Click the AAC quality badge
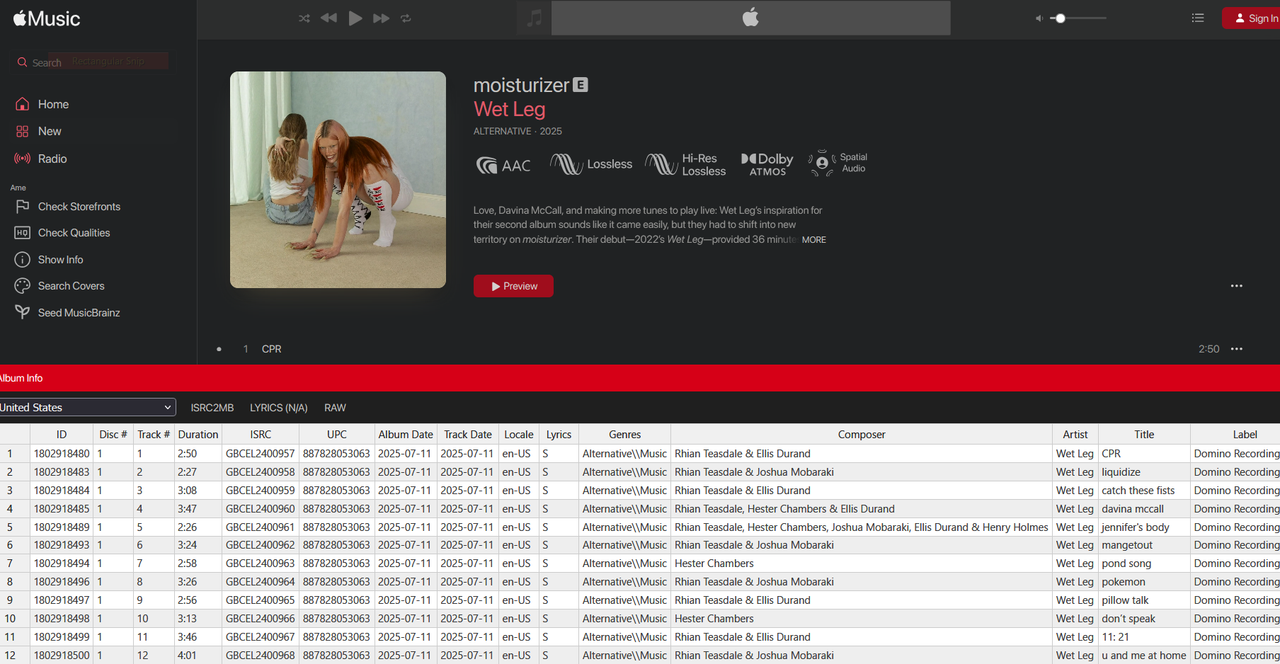1280x664 pixels. pos(503,165)
